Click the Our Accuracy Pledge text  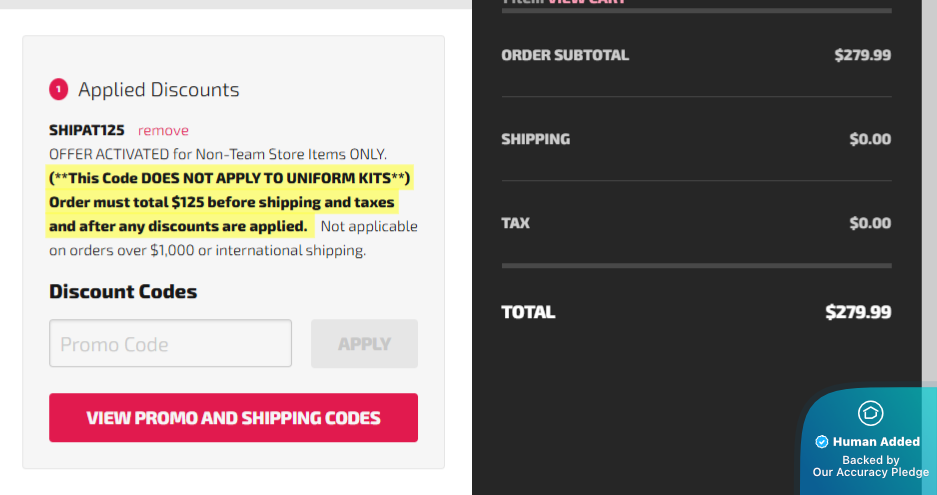pos(870,472)
